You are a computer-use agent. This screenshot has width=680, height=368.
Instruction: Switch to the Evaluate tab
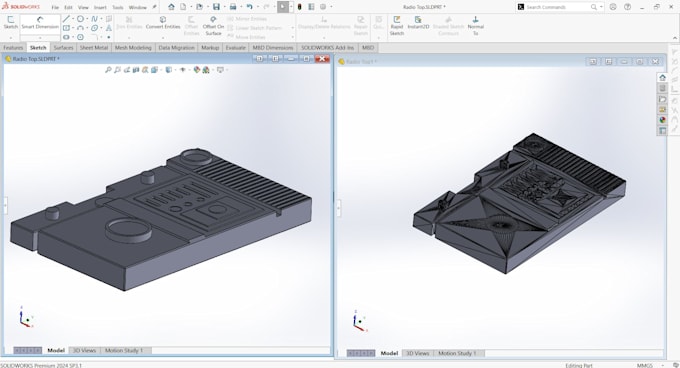point(235,48)
